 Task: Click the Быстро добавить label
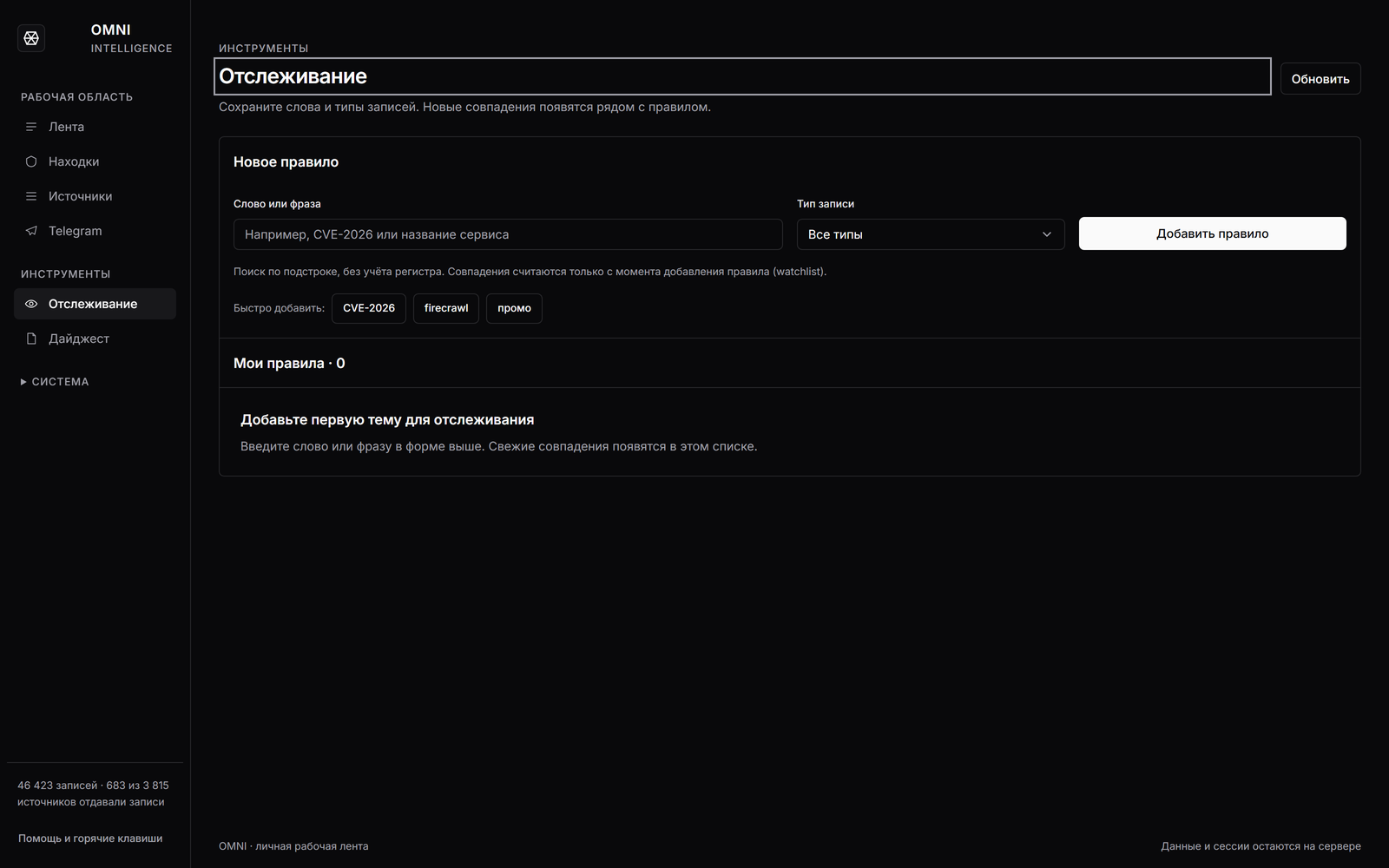coord(279,308)
